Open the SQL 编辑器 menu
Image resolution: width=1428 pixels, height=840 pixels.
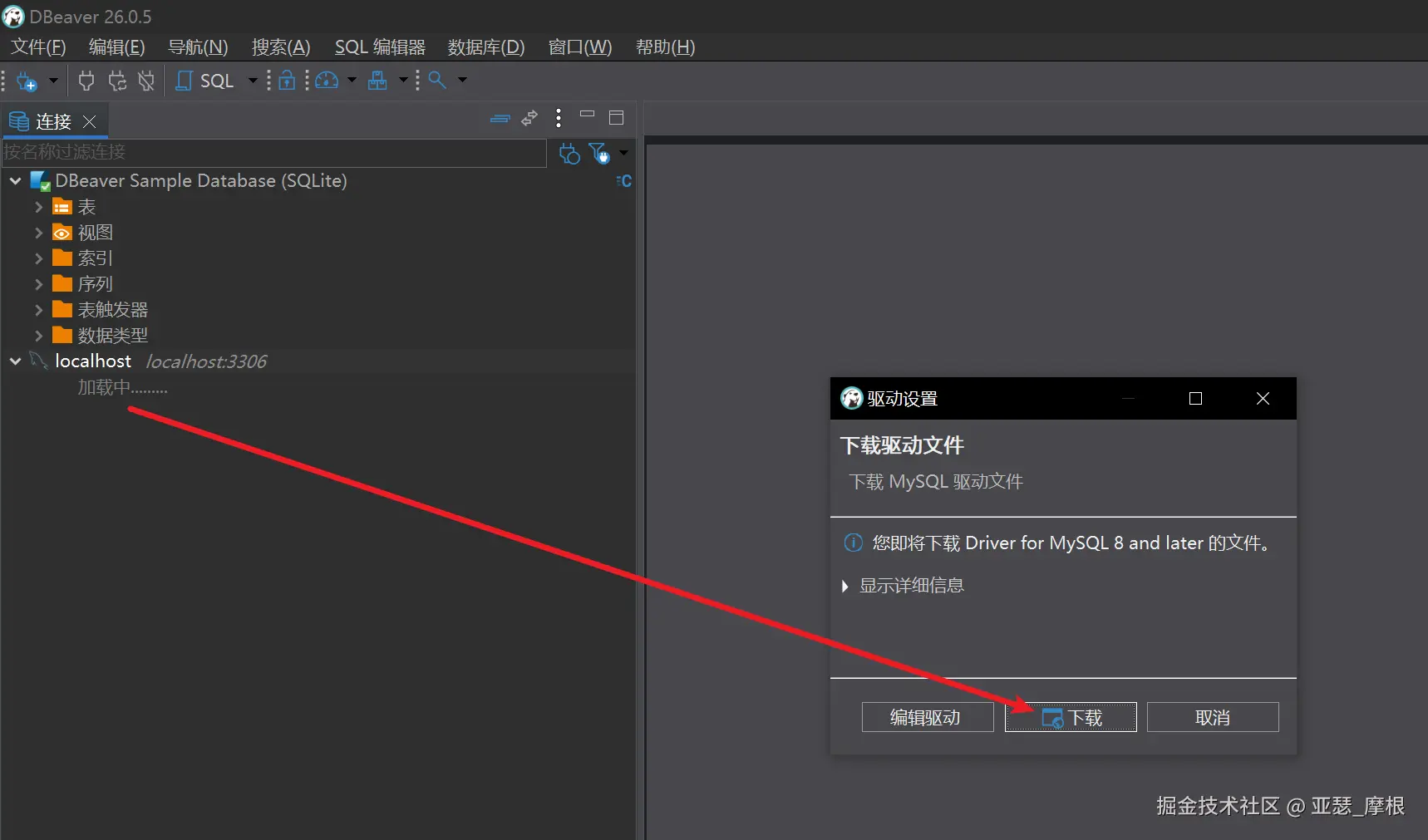380,47
